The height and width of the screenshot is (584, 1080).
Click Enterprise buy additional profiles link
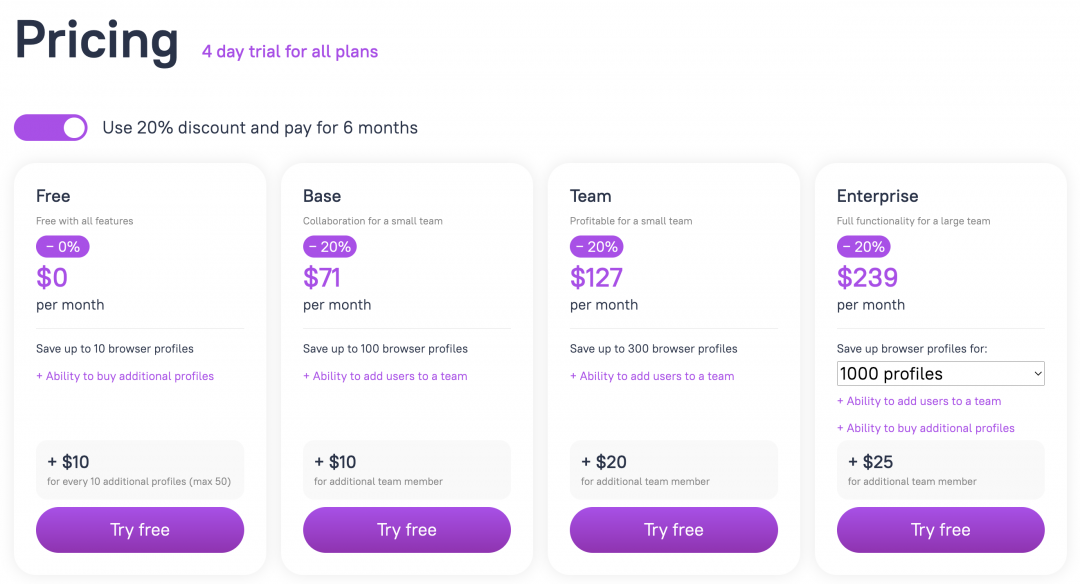926,428
